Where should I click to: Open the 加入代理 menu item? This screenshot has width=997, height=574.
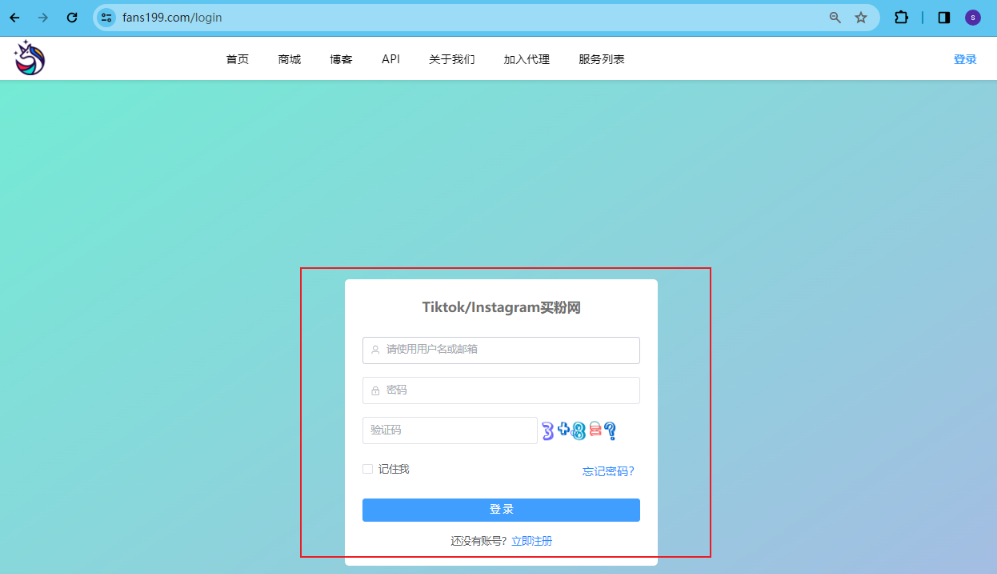coord(526,59)
